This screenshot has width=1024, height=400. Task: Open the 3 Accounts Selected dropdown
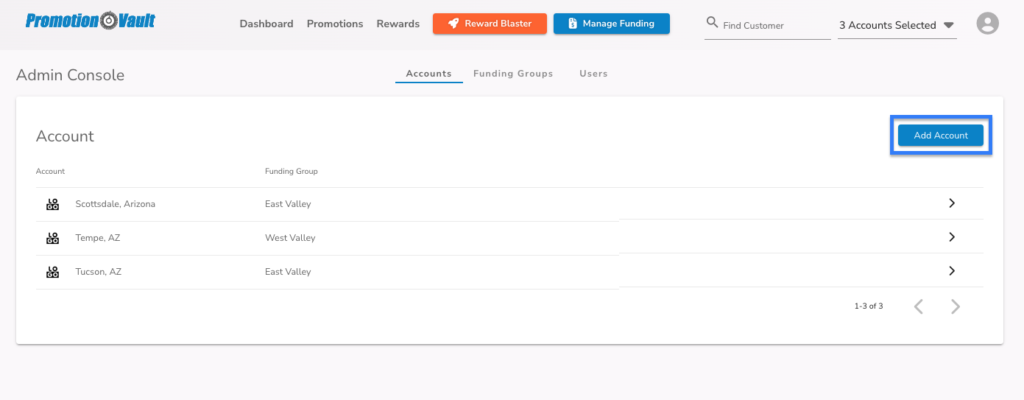(x=897, y=25)
